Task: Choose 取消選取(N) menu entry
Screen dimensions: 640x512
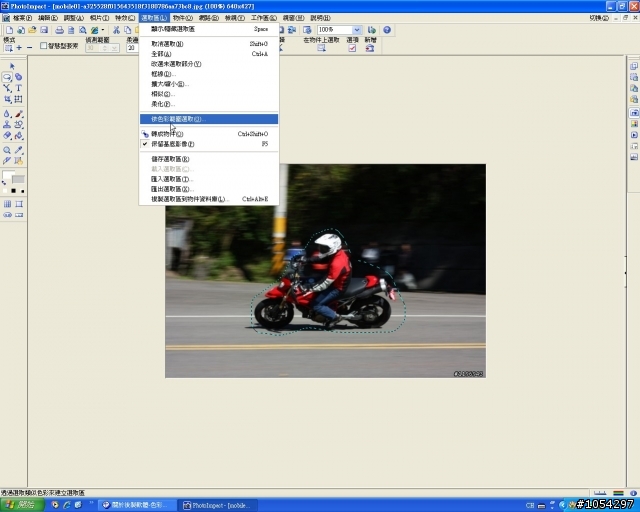Action: (209, 44)
